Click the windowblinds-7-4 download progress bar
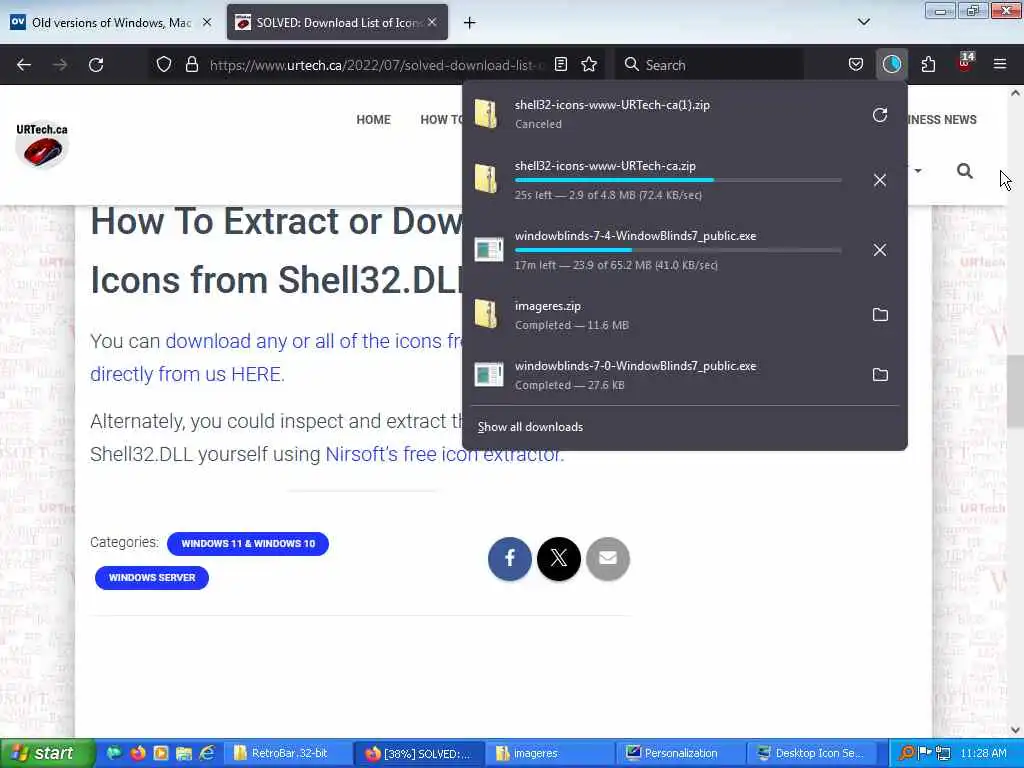 [x=678, y=250]
